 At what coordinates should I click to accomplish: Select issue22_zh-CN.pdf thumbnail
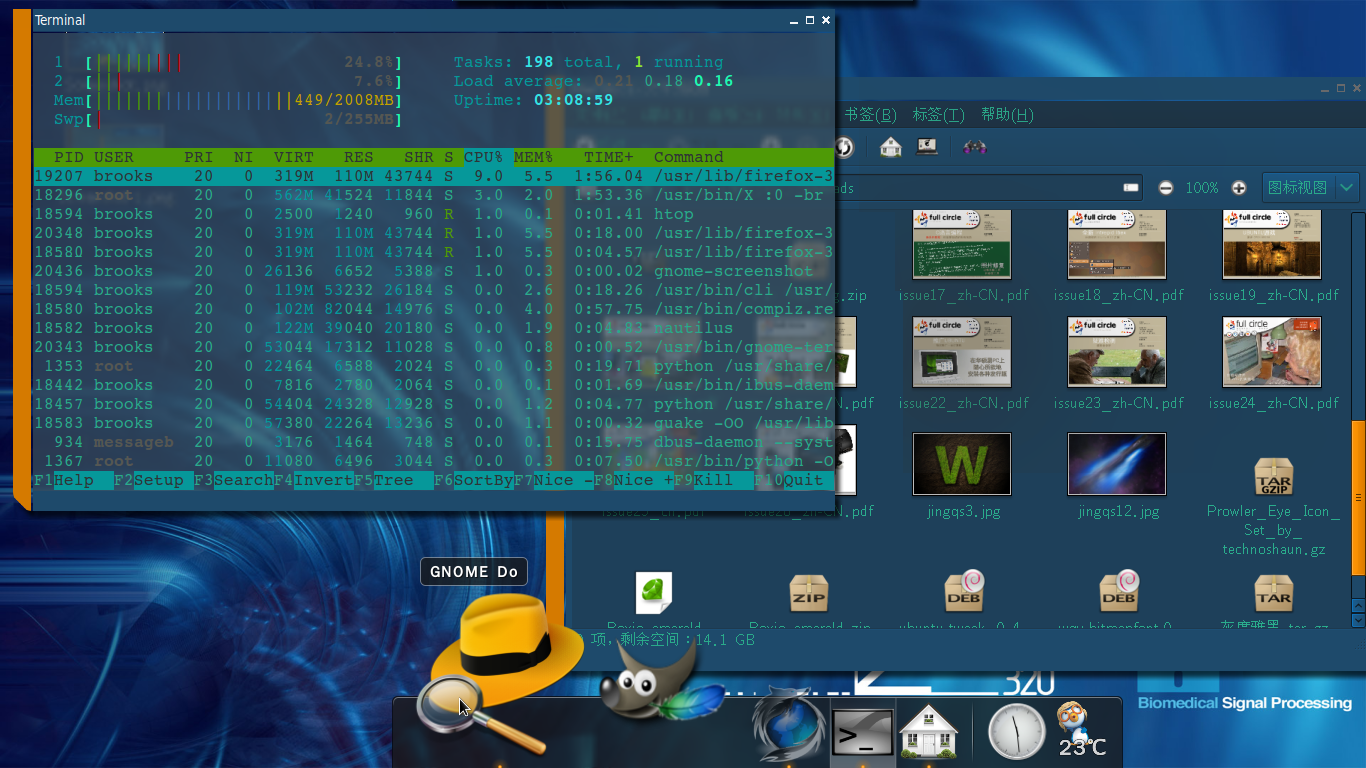963,352
